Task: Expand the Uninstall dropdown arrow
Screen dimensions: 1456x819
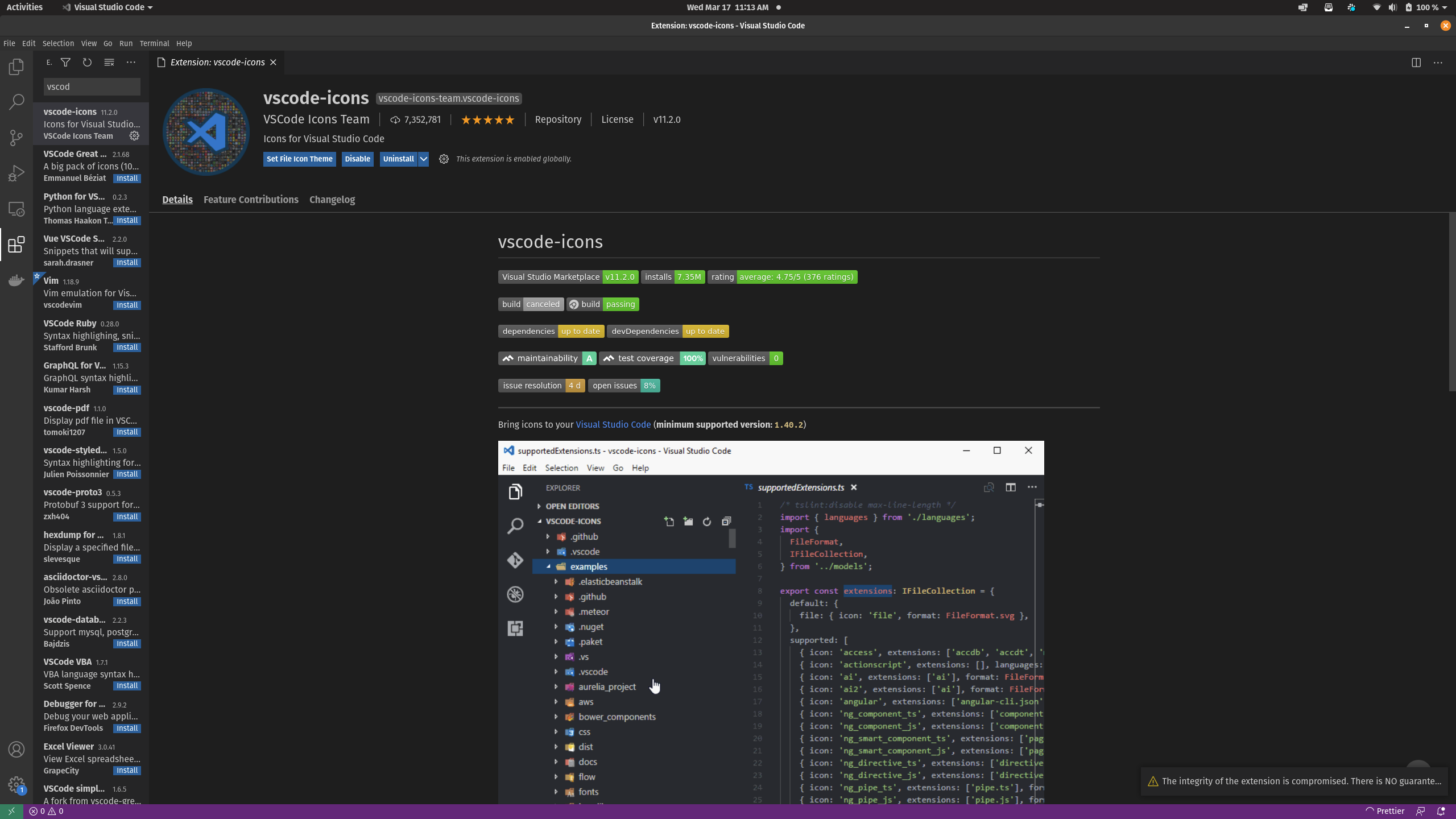Action: (x=424, y=159)
